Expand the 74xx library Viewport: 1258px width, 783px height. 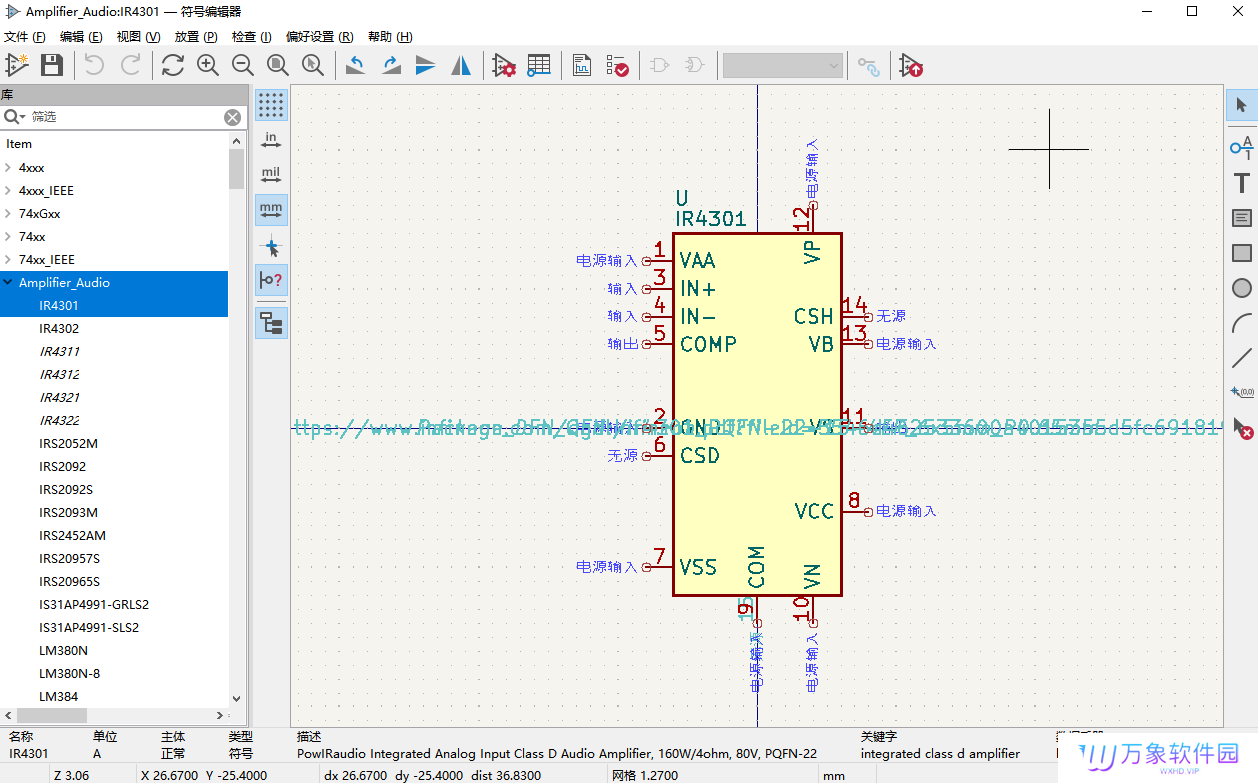click(x=9, y=237)
